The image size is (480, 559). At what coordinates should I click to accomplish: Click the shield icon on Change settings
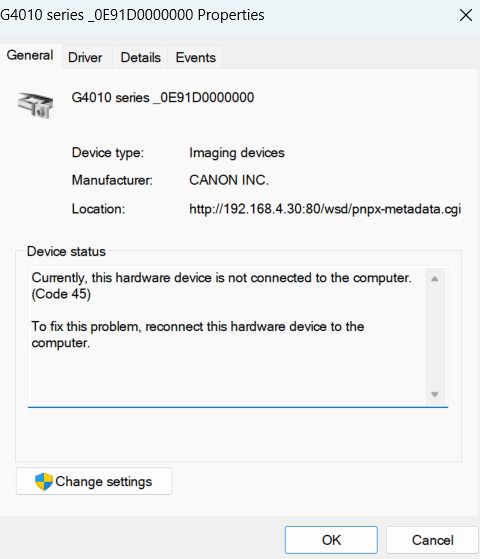coord(44,482)
